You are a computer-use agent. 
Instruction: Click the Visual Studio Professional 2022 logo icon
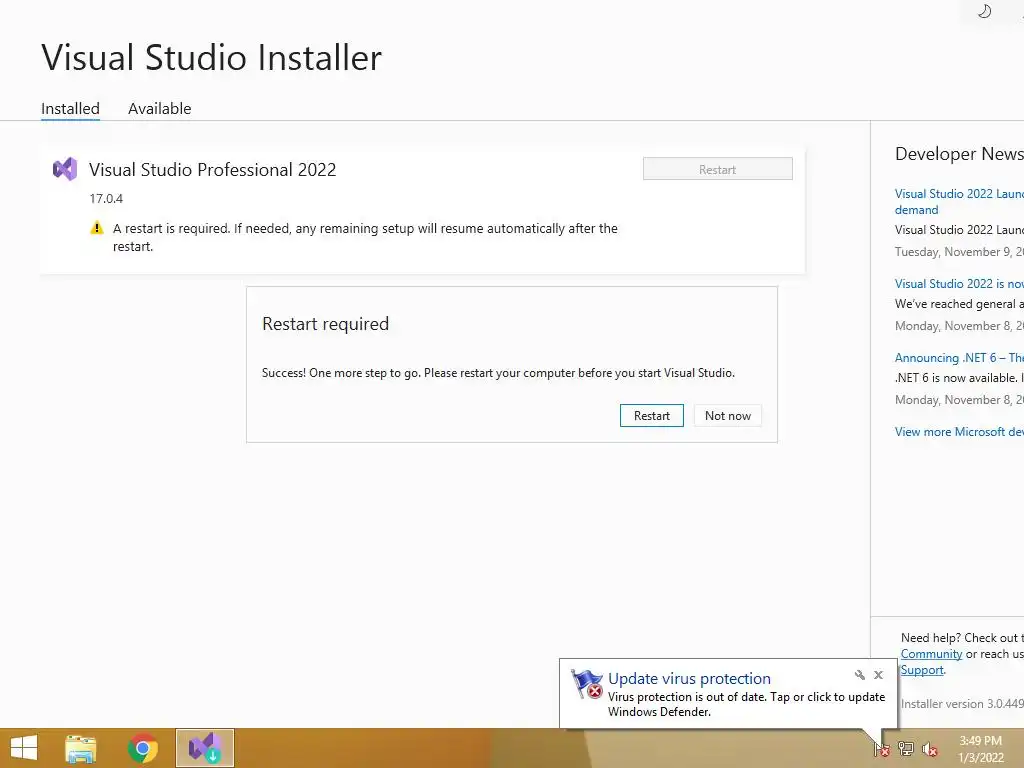65,169
